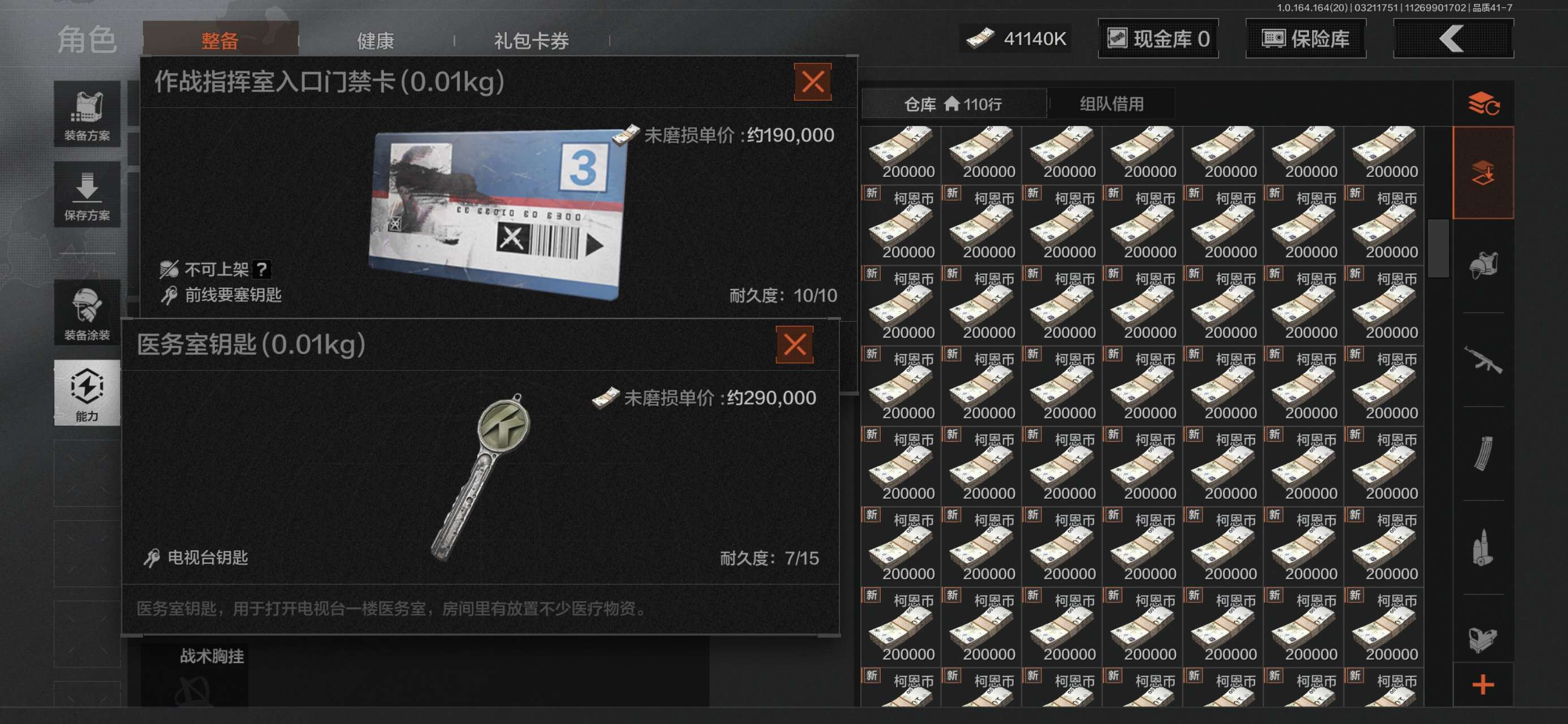
Task: Close the 作战指挥室入口门禁卡 item popup
Action: pos(813,81)
